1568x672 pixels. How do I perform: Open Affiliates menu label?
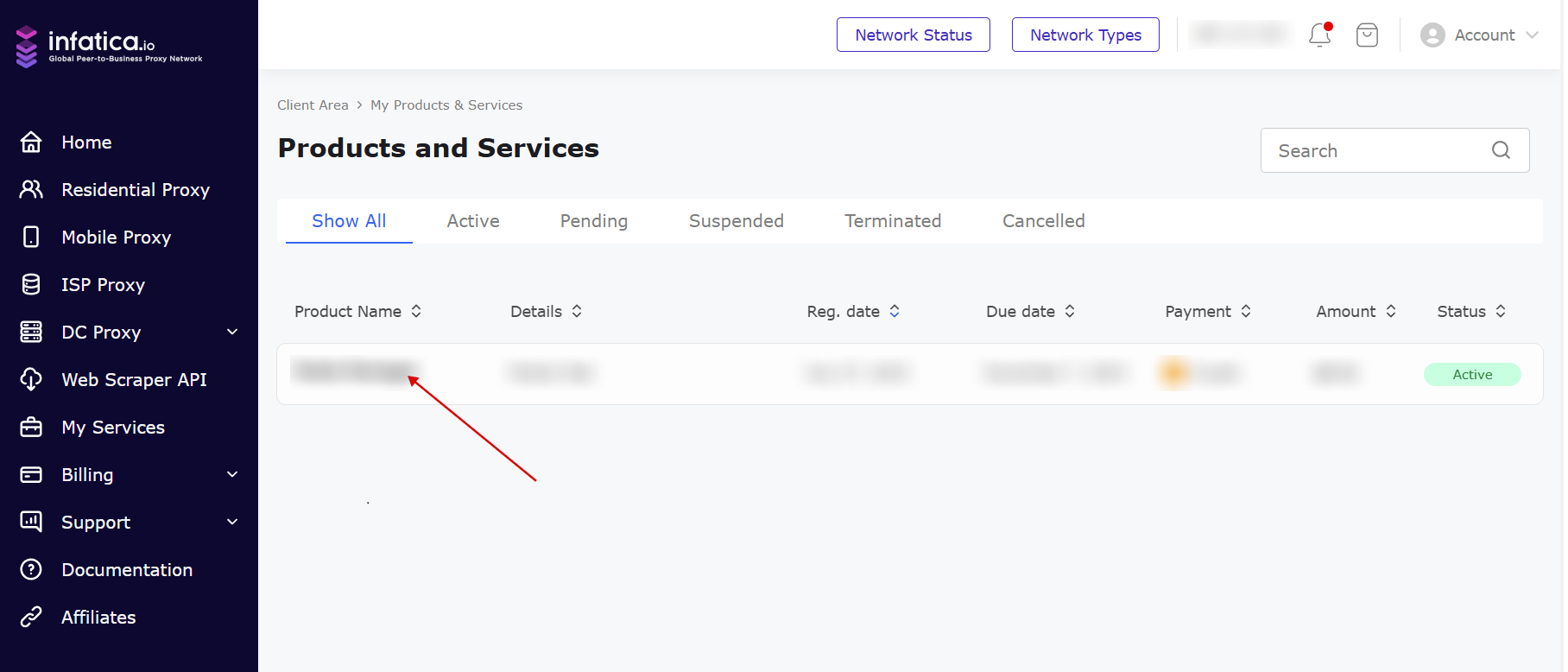pyautogui.click(x=98, y=617)
